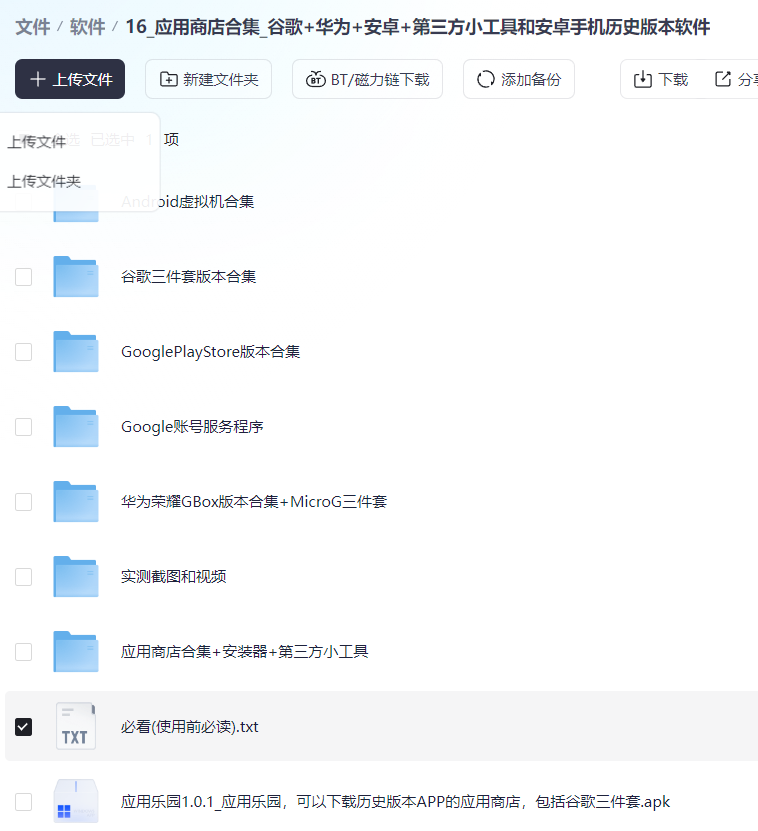
Task: Check the box for 谷歌三件套版本合集
Action: 23,277
